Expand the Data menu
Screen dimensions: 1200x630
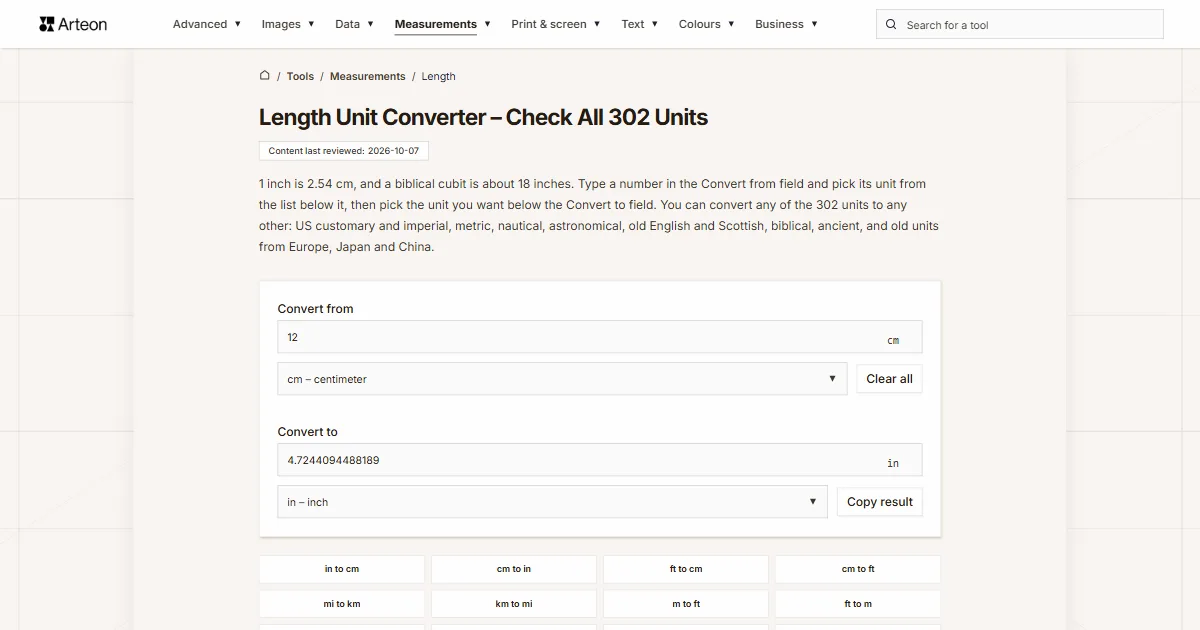tap(354, 24)
